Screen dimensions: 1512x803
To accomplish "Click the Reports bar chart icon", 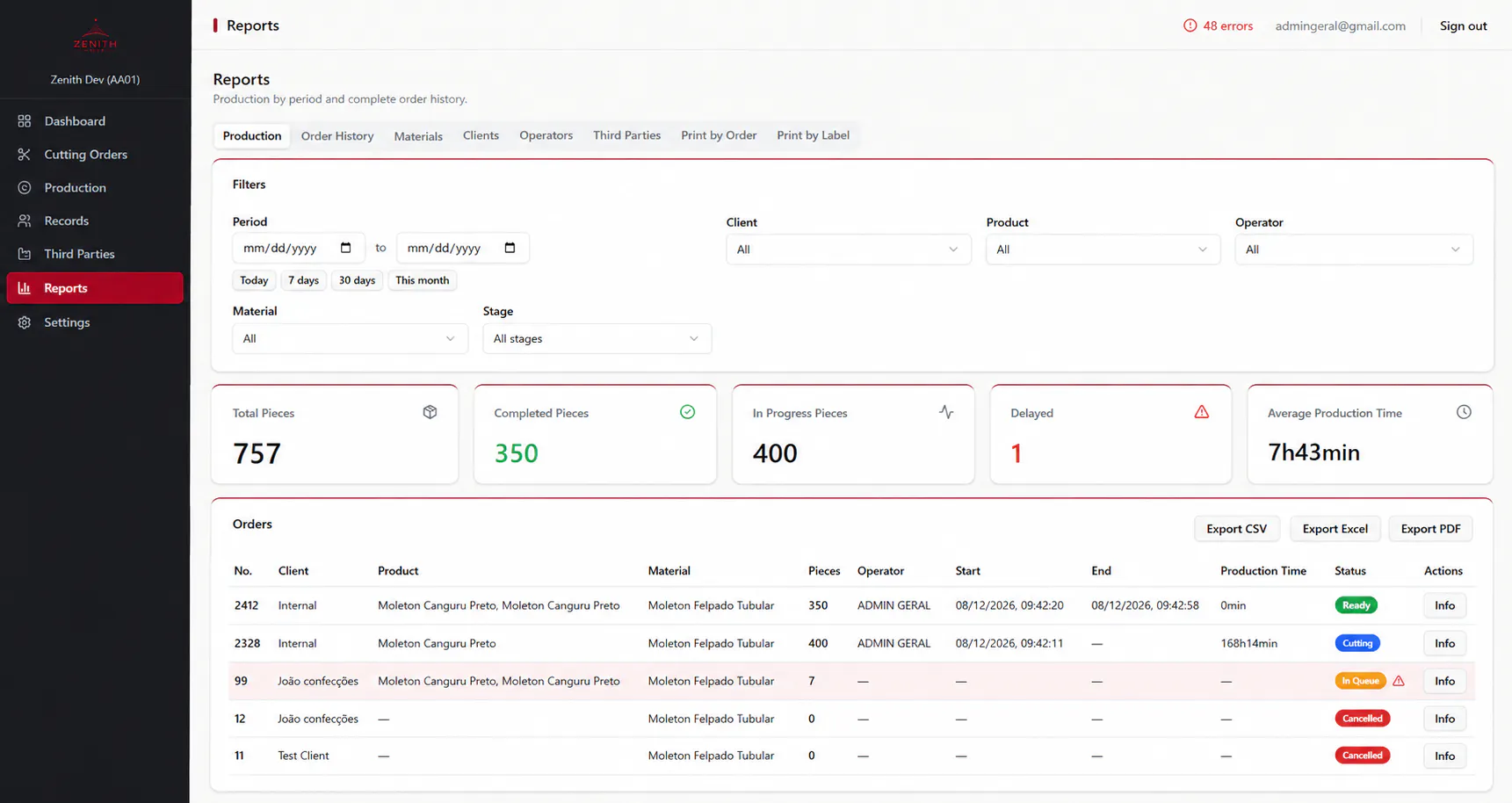I will pyautogui.click(x=25, y=288).
